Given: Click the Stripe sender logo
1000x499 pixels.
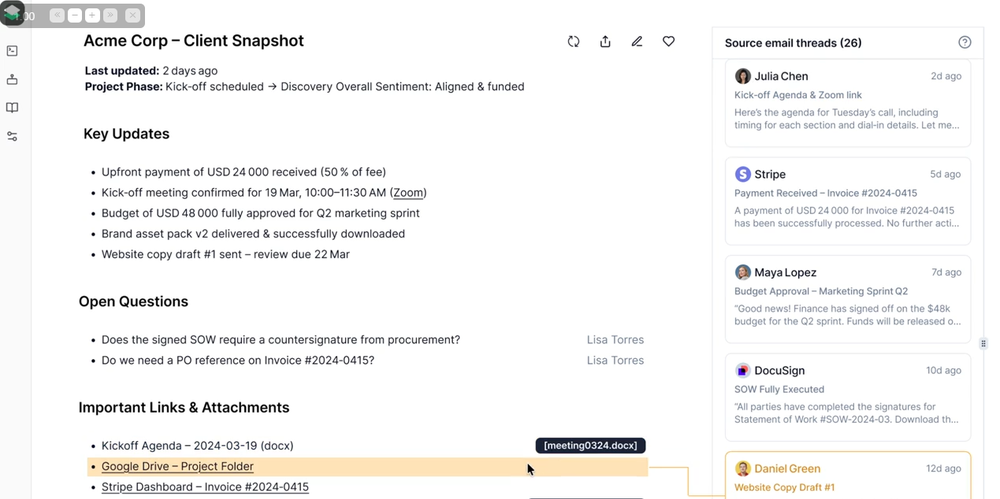Looking at the screenshot, I should pos(742,174).
